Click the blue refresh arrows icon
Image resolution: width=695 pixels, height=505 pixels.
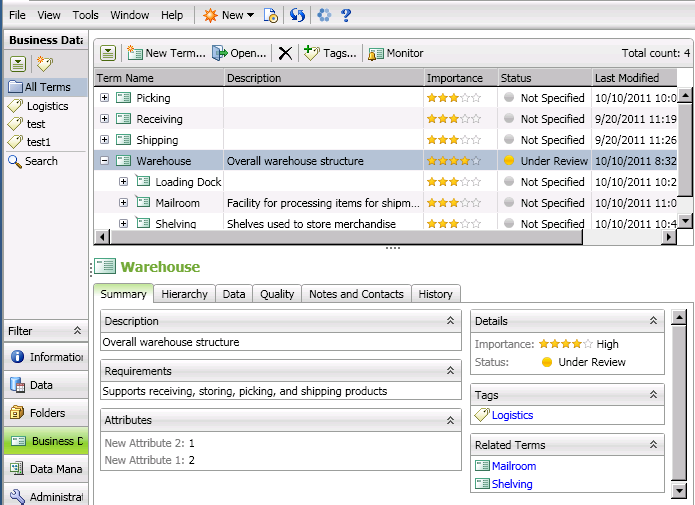(297, 15)
